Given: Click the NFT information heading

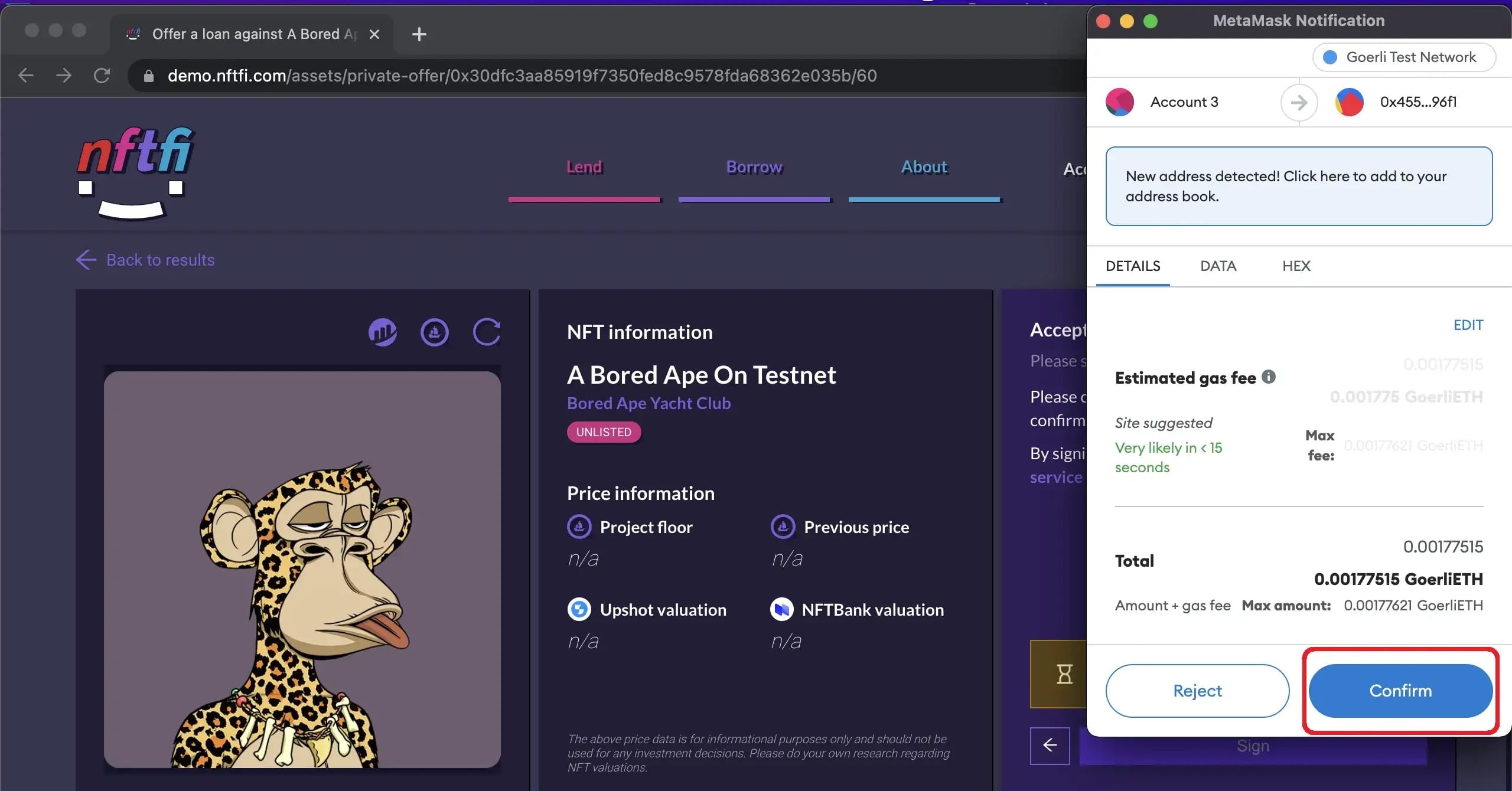Looking at the screenshot, I should click(640, 332).
